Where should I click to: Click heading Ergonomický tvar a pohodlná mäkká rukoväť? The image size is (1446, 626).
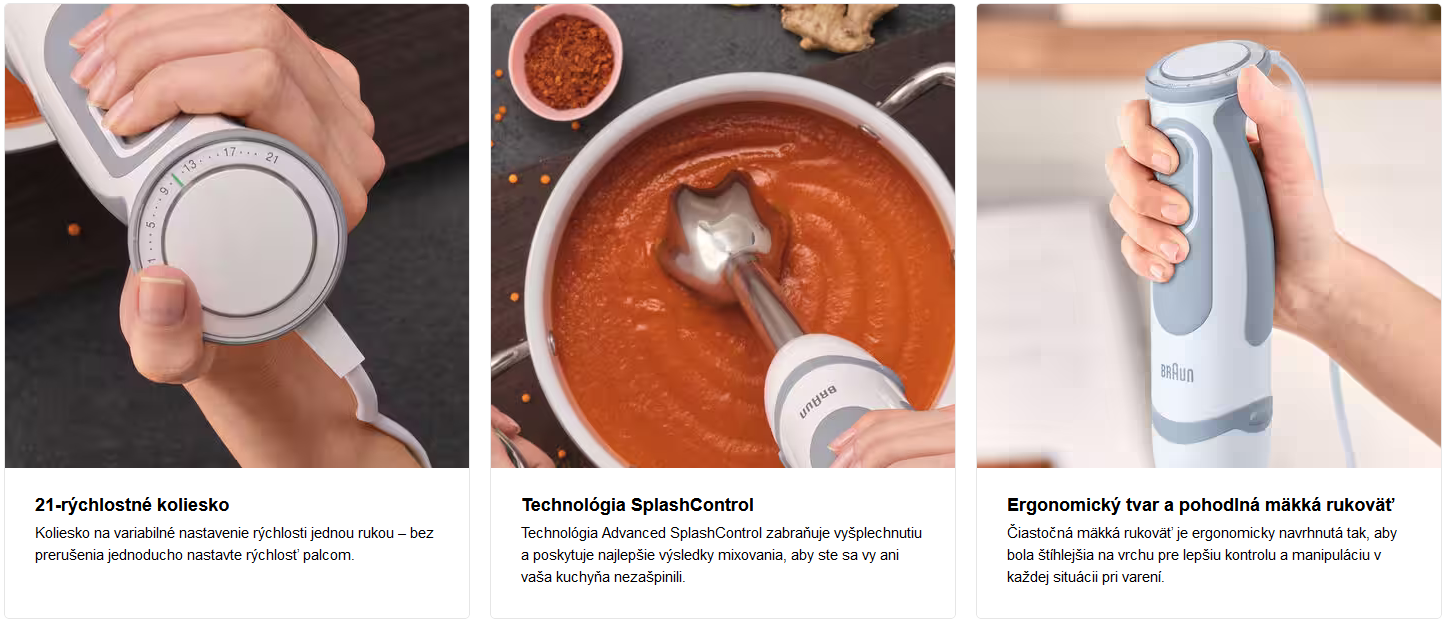coord(1201,505)
